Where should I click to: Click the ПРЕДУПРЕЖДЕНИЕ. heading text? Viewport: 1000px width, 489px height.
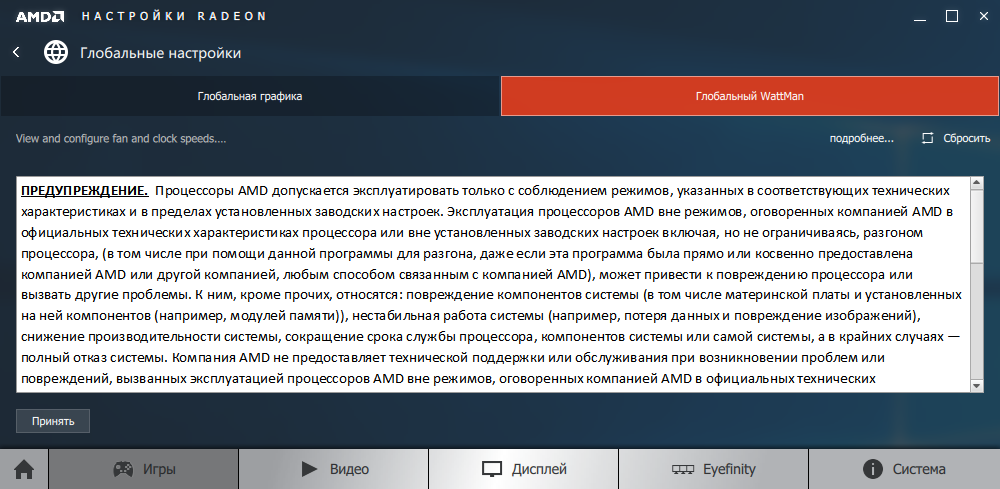click(x=85, y=190)
